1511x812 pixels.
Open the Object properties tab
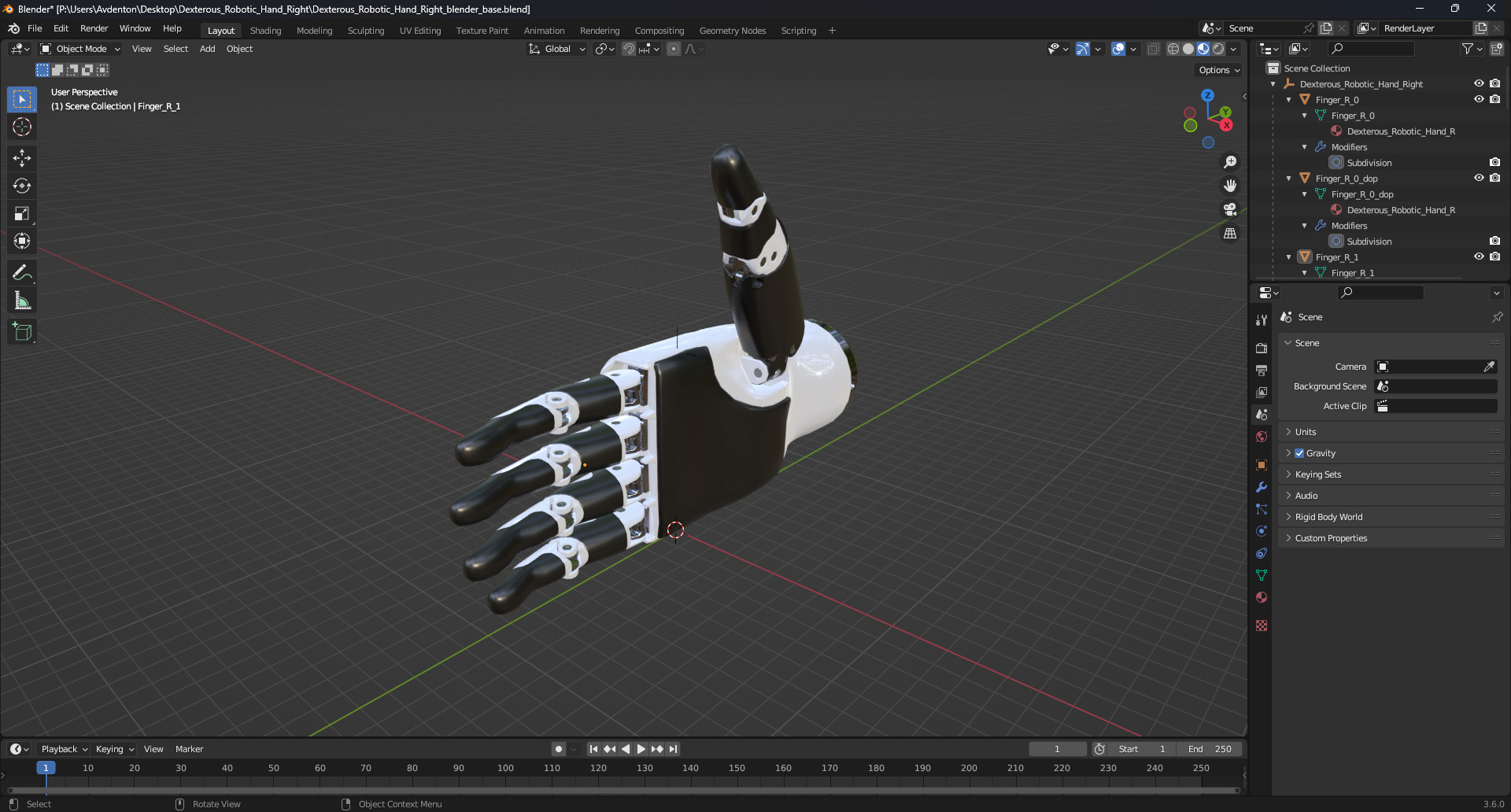pyautogui.click(x=1262, y=465)
